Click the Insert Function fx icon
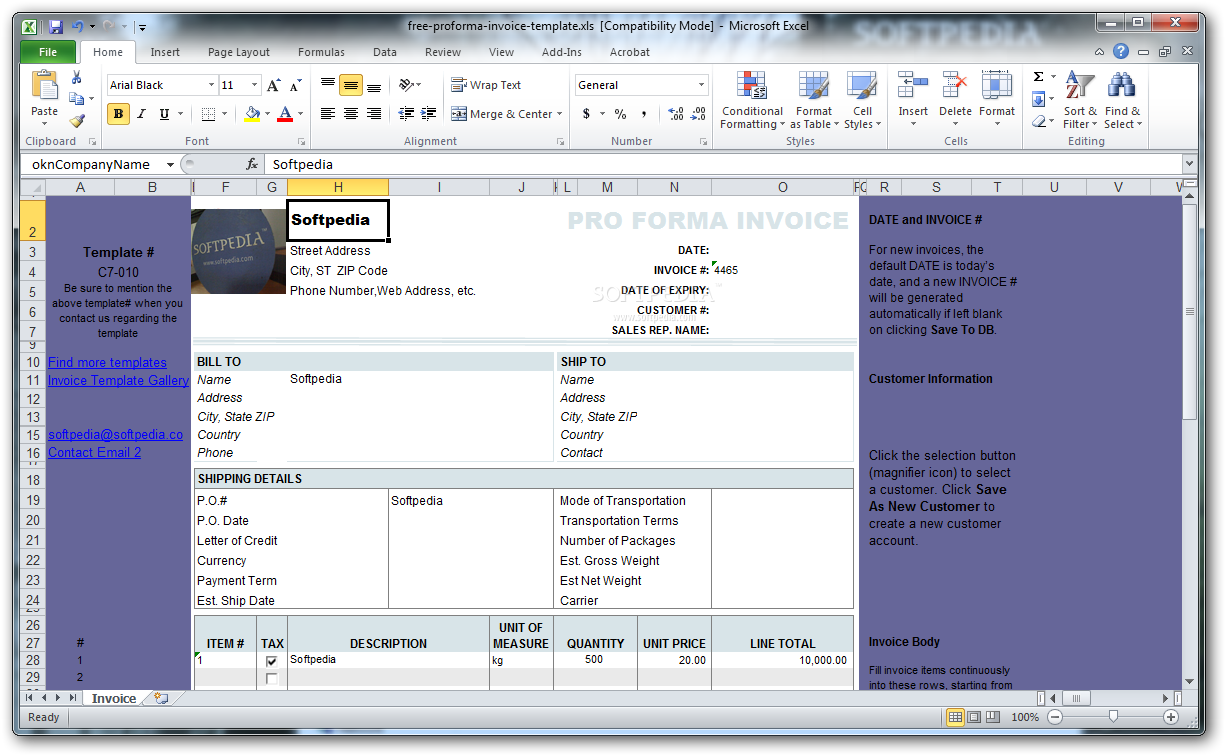Screen dimensions: 1226x756 (x=252, y=164)
